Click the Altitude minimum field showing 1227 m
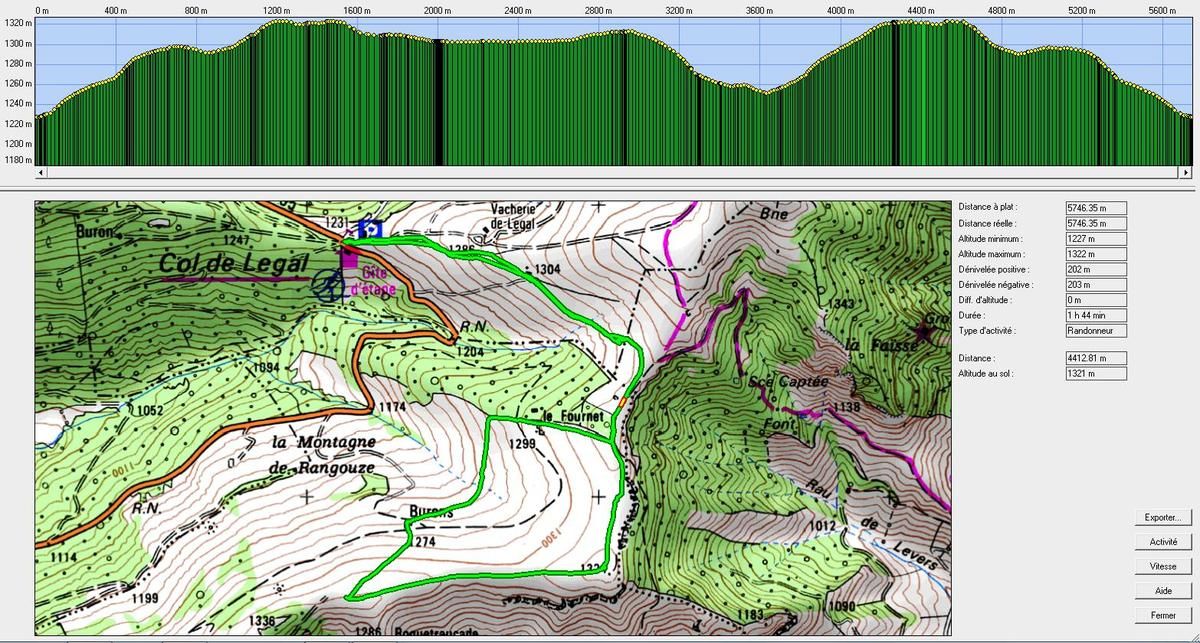Image resolution: width=1200 pixels, height=643 pixels. (x=1097, y=239)
